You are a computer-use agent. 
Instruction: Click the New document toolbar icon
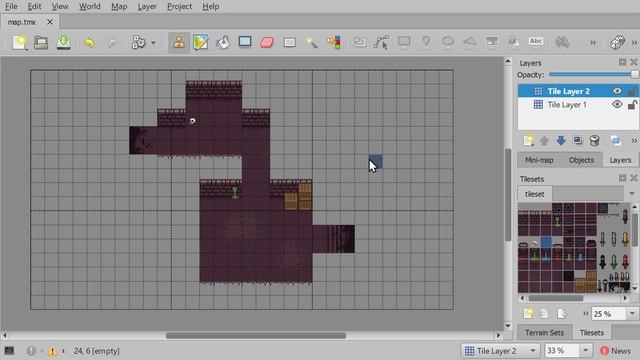pos(19,42)
